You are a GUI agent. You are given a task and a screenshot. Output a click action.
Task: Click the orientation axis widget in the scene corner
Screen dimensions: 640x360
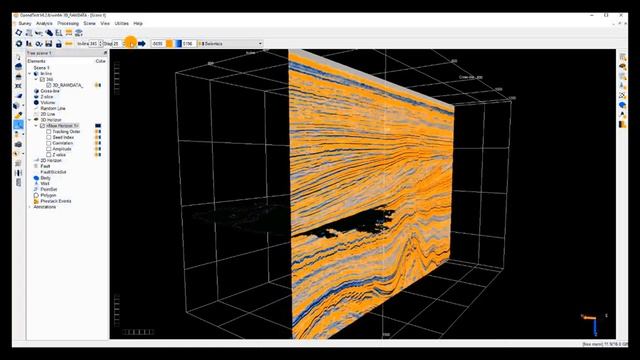click(594, 324)
